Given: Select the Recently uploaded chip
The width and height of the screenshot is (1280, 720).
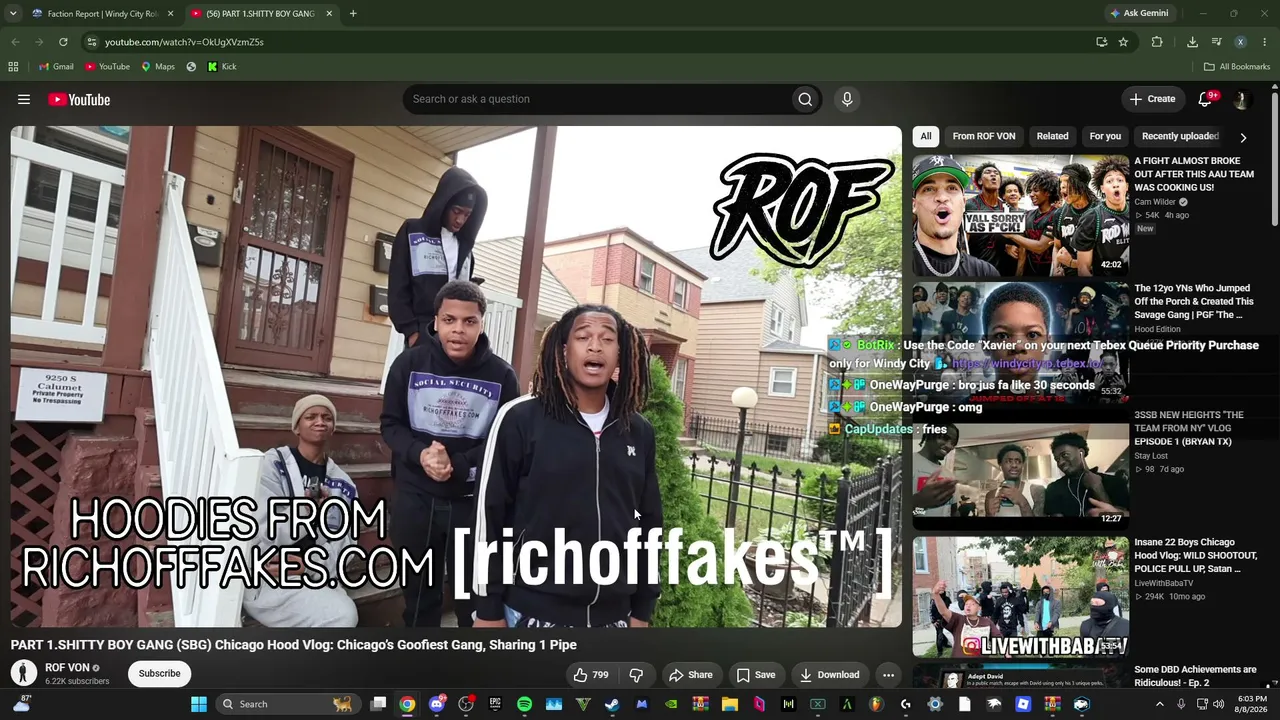Looking at the screenshot, I should tap(1180, 136).
